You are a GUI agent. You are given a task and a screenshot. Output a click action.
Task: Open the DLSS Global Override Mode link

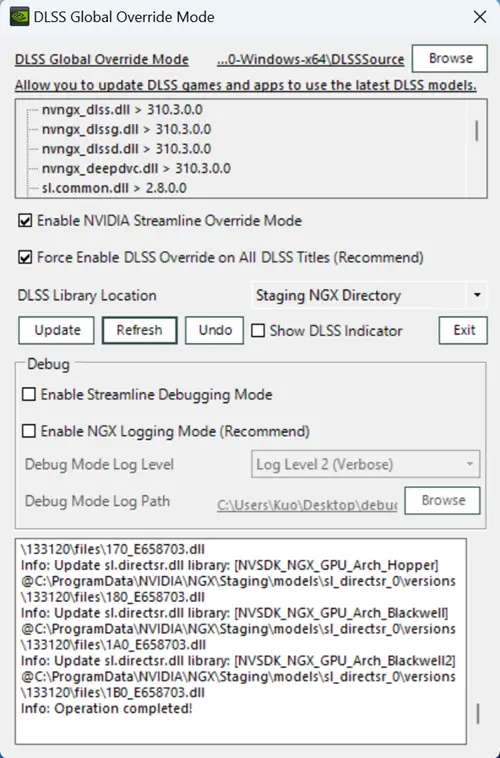pyautogui.click(x=102, y=59)
